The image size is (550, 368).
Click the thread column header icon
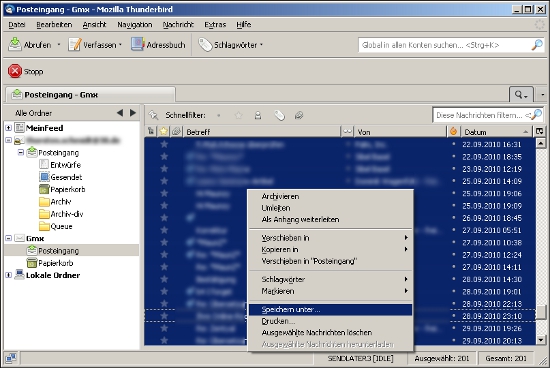click(151, 132)
